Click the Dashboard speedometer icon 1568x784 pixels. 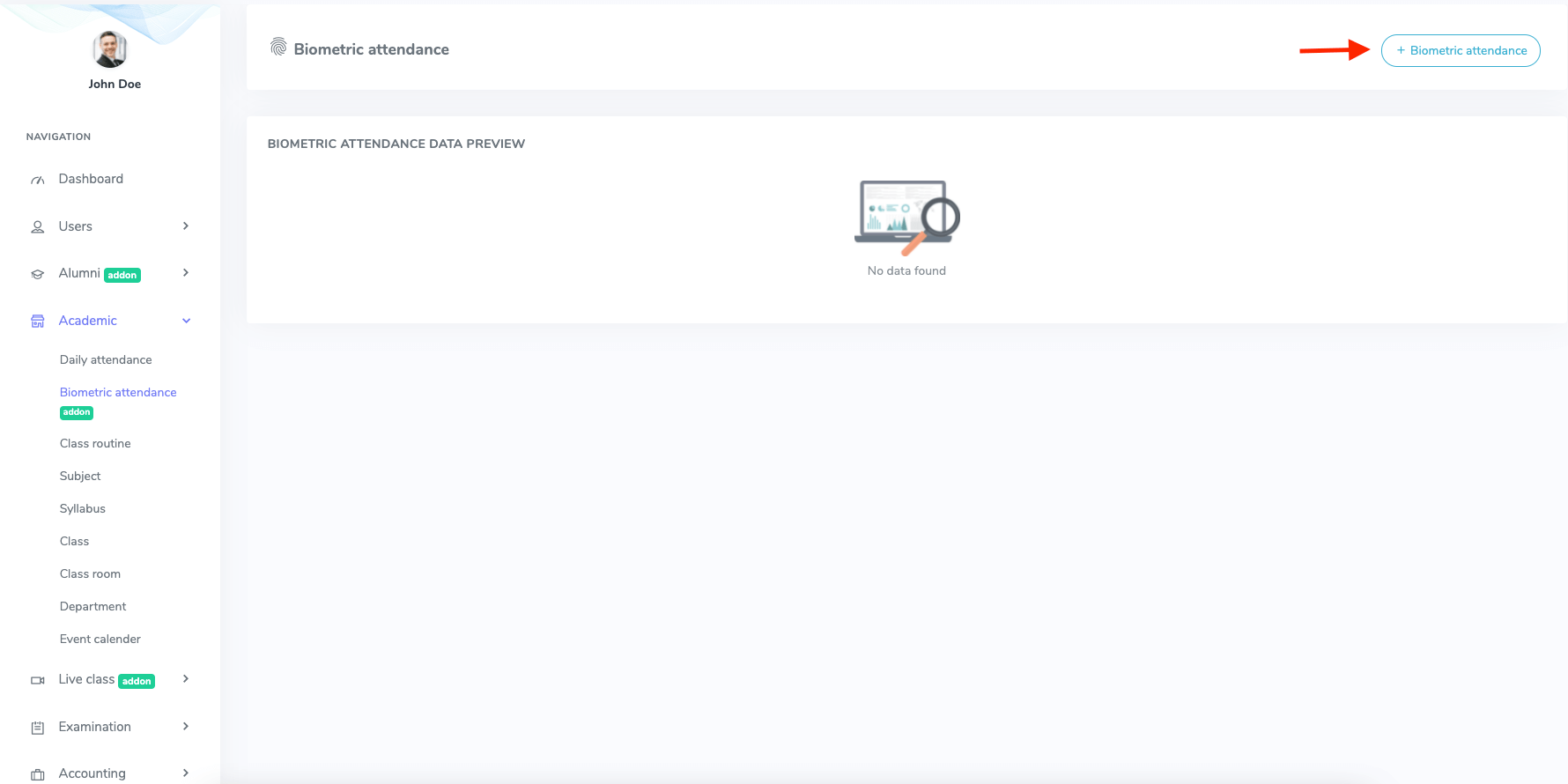click(38, 180)
